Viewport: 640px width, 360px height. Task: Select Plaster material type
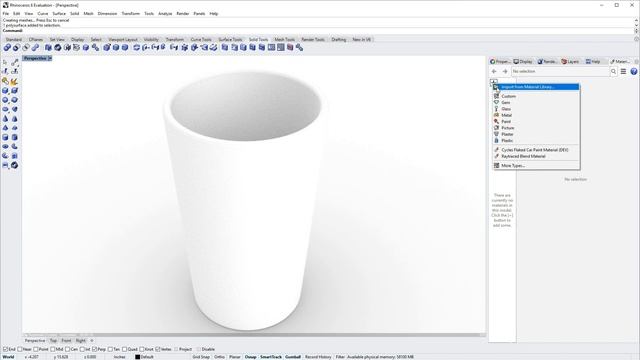tap(507, 134)
